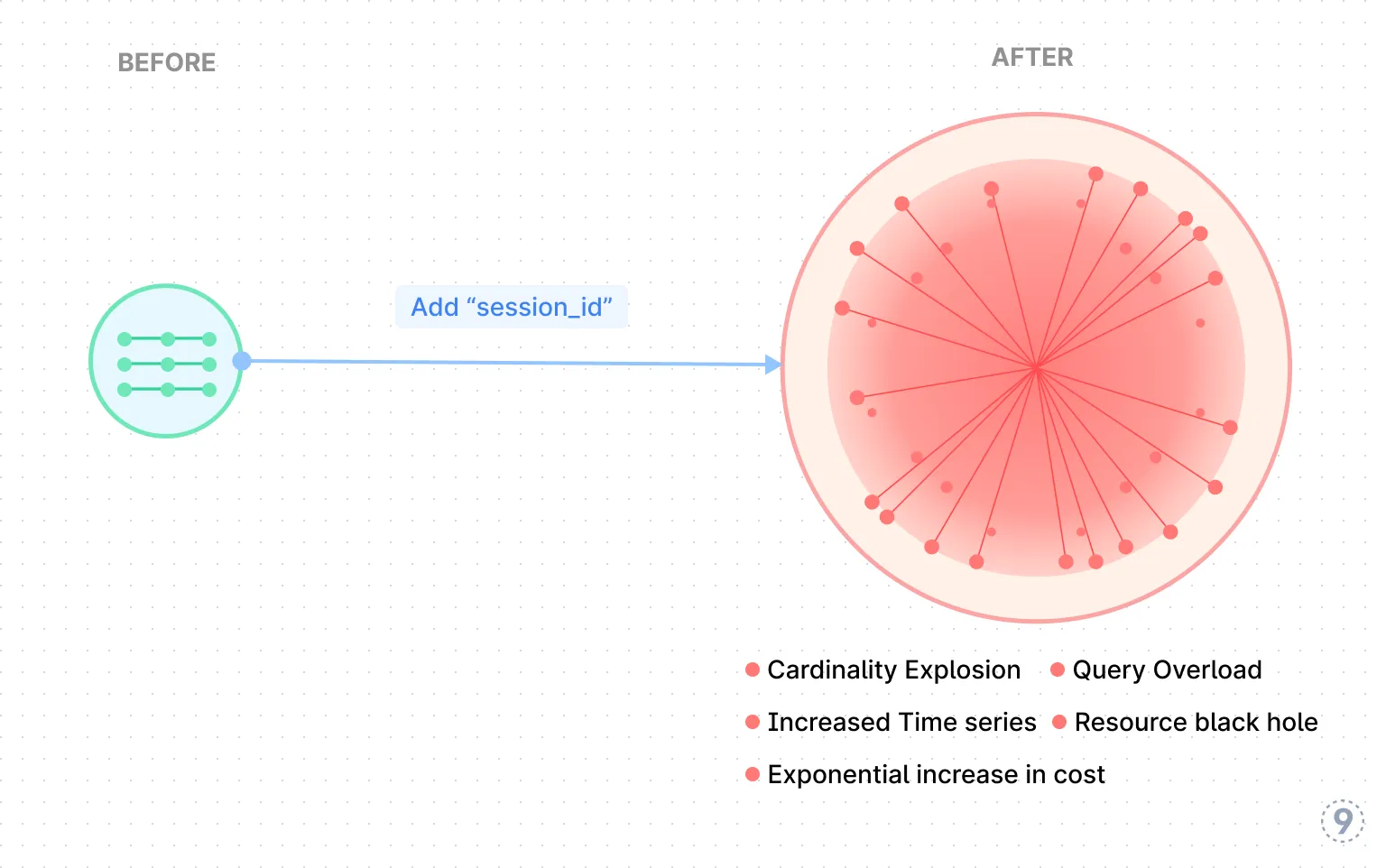Select the Increased Time series label
This screenshot has height=868, width=1386.
[x=901, y=722]
